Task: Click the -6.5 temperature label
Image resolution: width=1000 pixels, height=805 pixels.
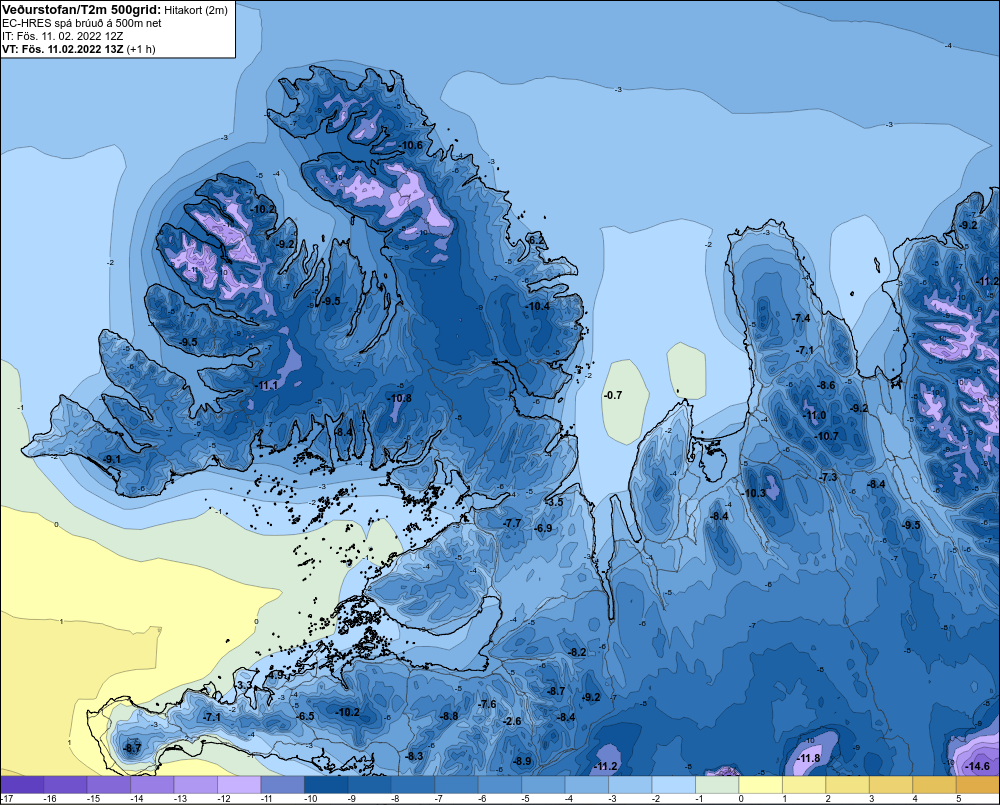Action: 305,716
